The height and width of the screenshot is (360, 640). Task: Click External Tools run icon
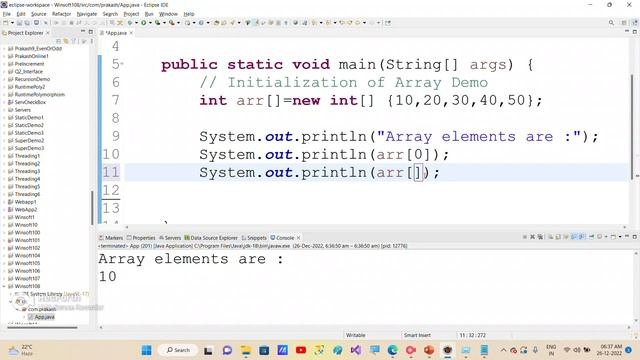172,23
